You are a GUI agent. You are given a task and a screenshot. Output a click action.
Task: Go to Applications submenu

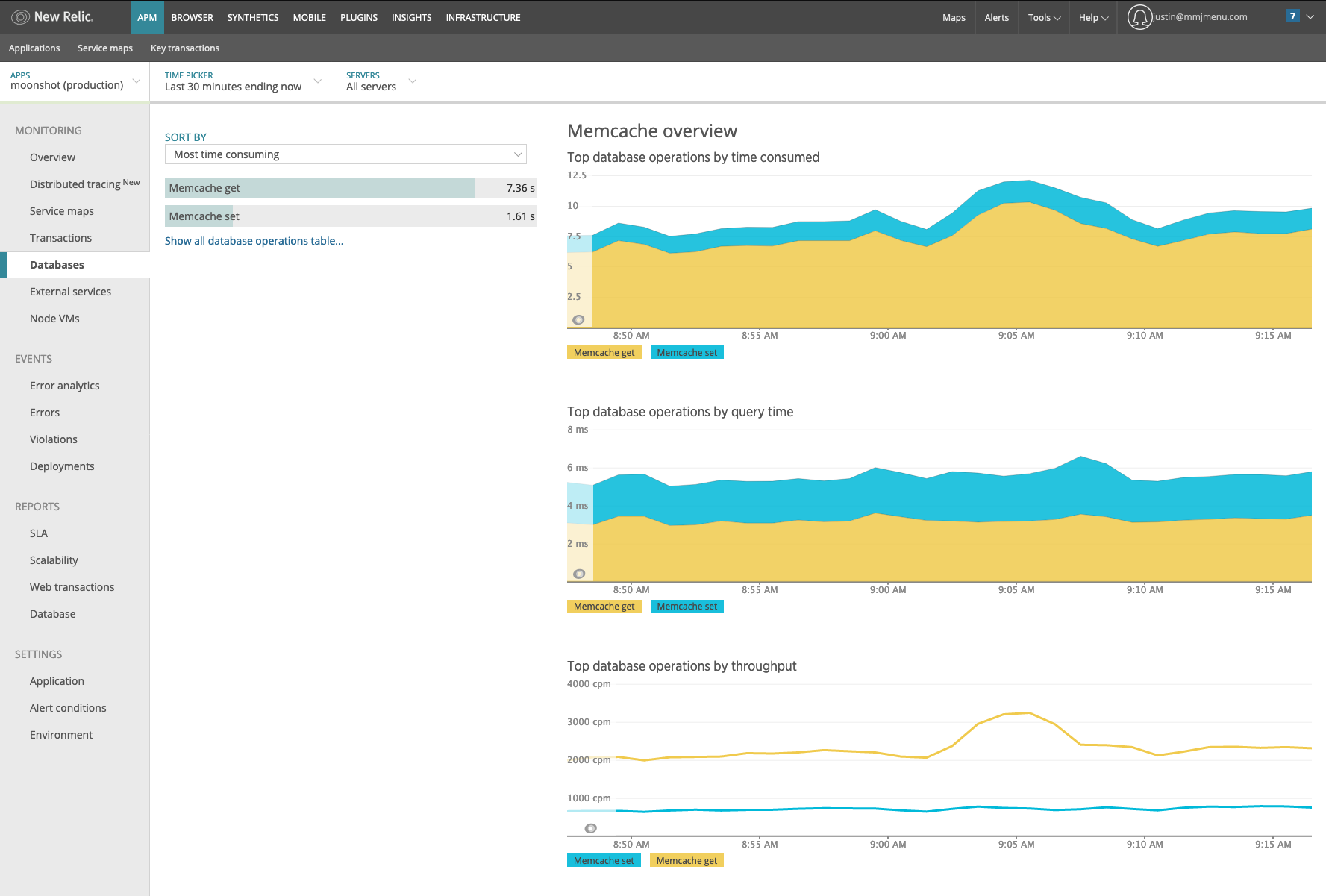coord(34,48)
